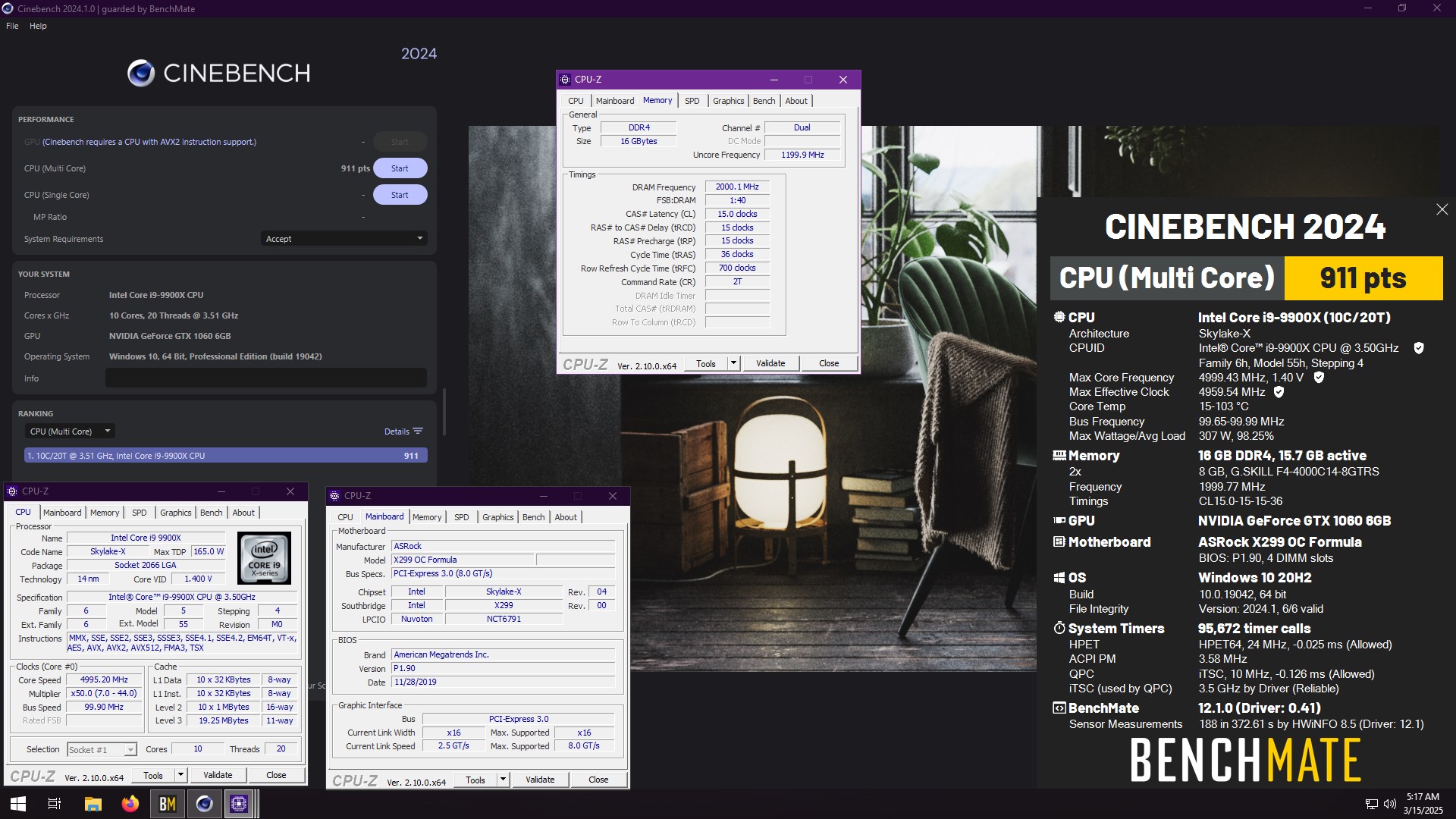Screen dimensions: 1456x819
Task: Click the shield icon beside Max Core Frequency
Action: click(x=1319, y=378)
